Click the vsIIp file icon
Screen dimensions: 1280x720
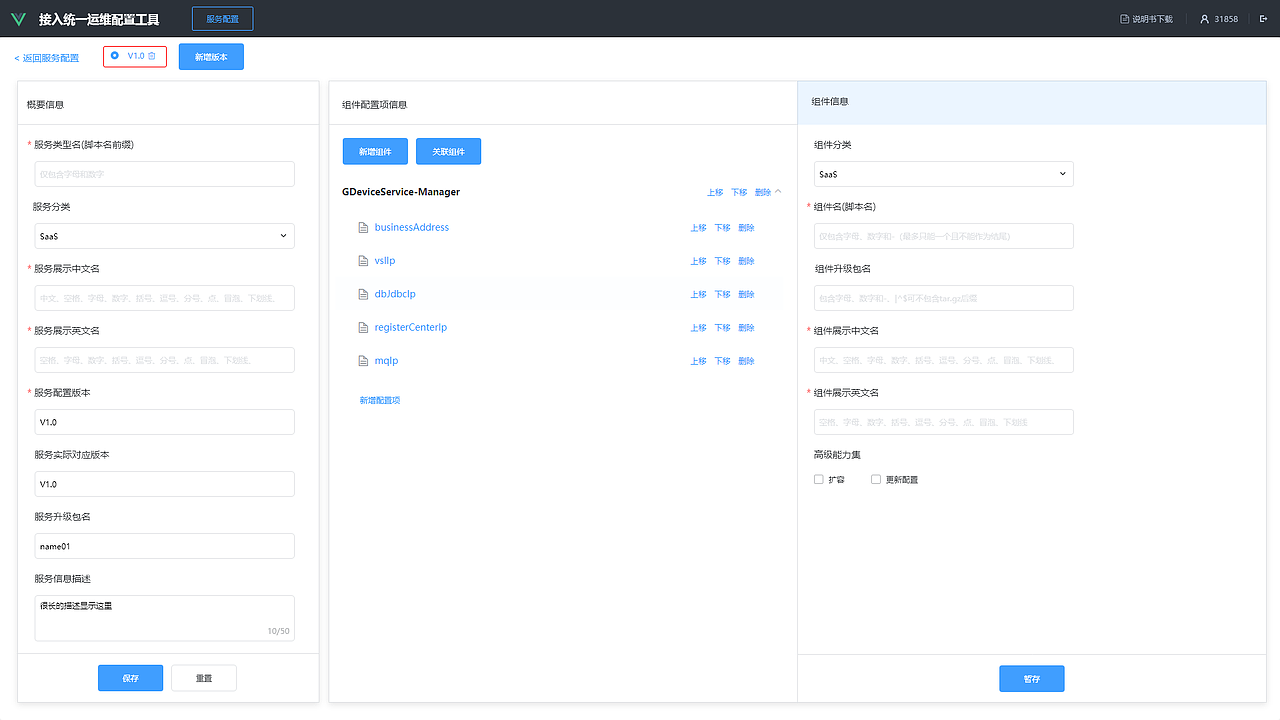coord(364,261)
